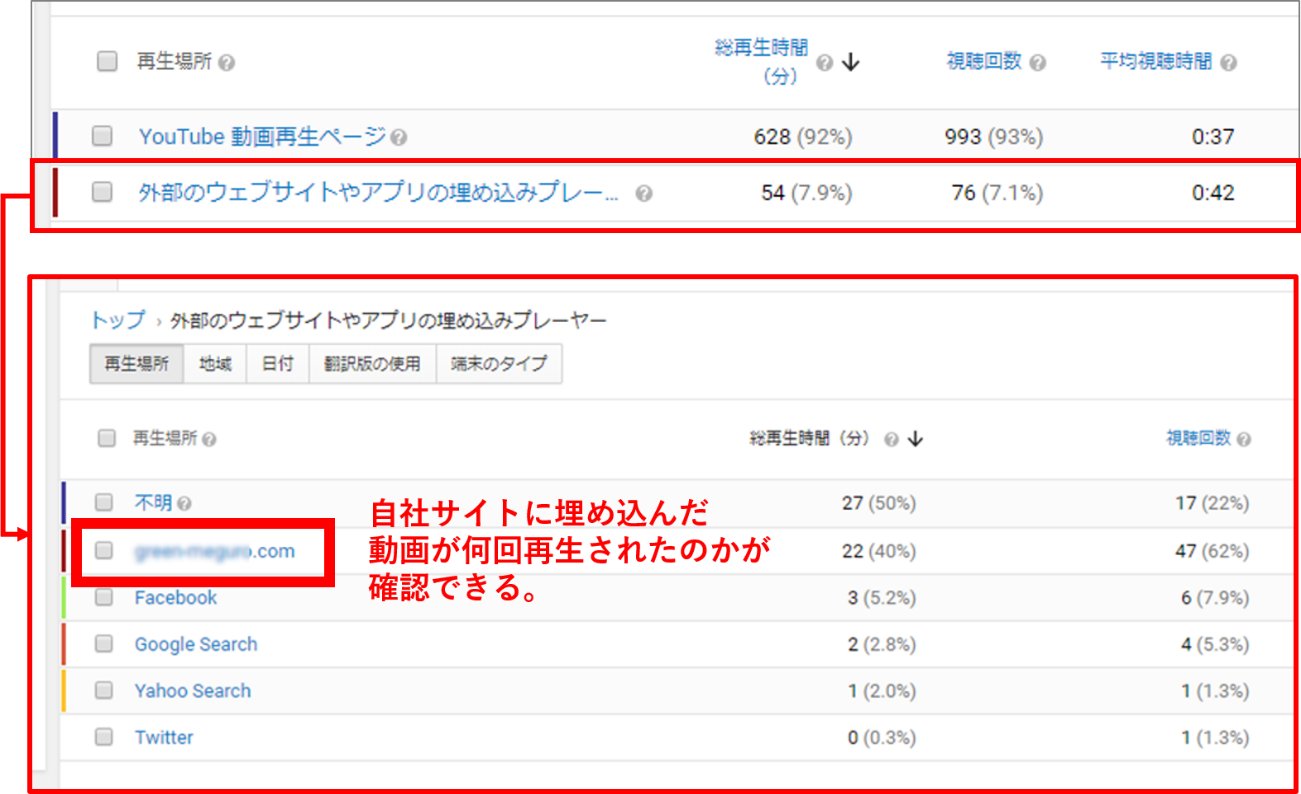Click help icon beside lower 視聴回数 header
The image size is (1301, 794).
click(1242, 439)
